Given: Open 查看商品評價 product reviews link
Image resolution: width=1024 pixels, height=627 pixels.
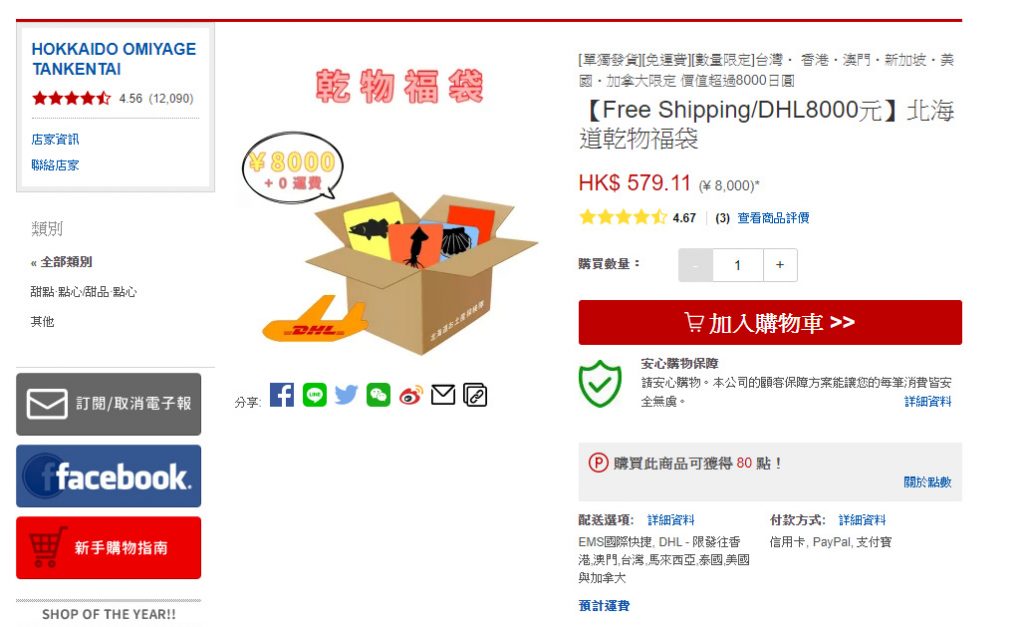Looking at the screenshot, I should tap(773, 218).
